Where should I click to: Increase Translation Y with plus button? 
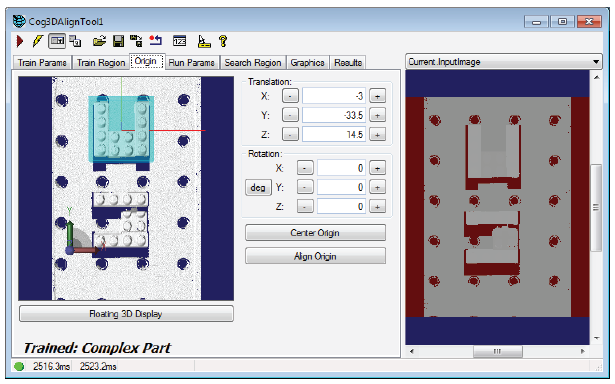(x=377, y=115)
